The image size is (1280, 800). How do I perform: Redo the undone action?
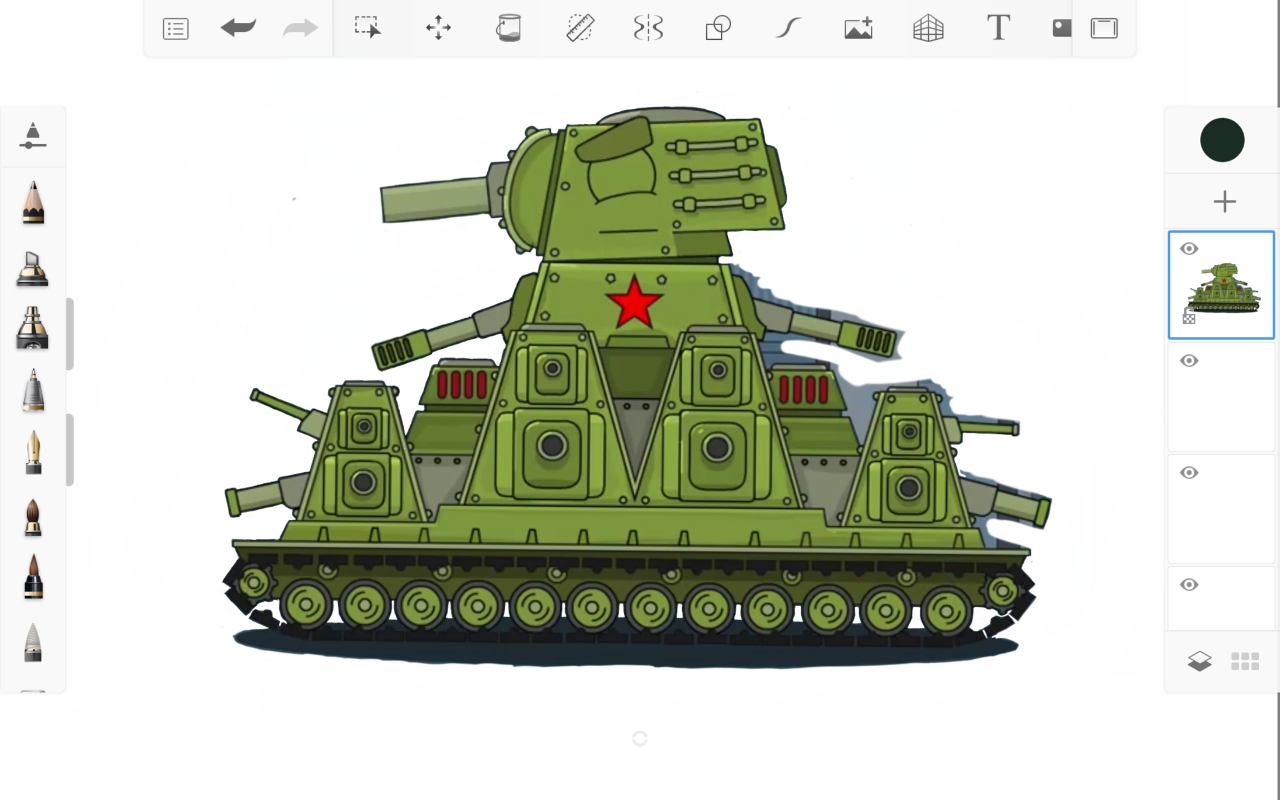coord(300,28)
